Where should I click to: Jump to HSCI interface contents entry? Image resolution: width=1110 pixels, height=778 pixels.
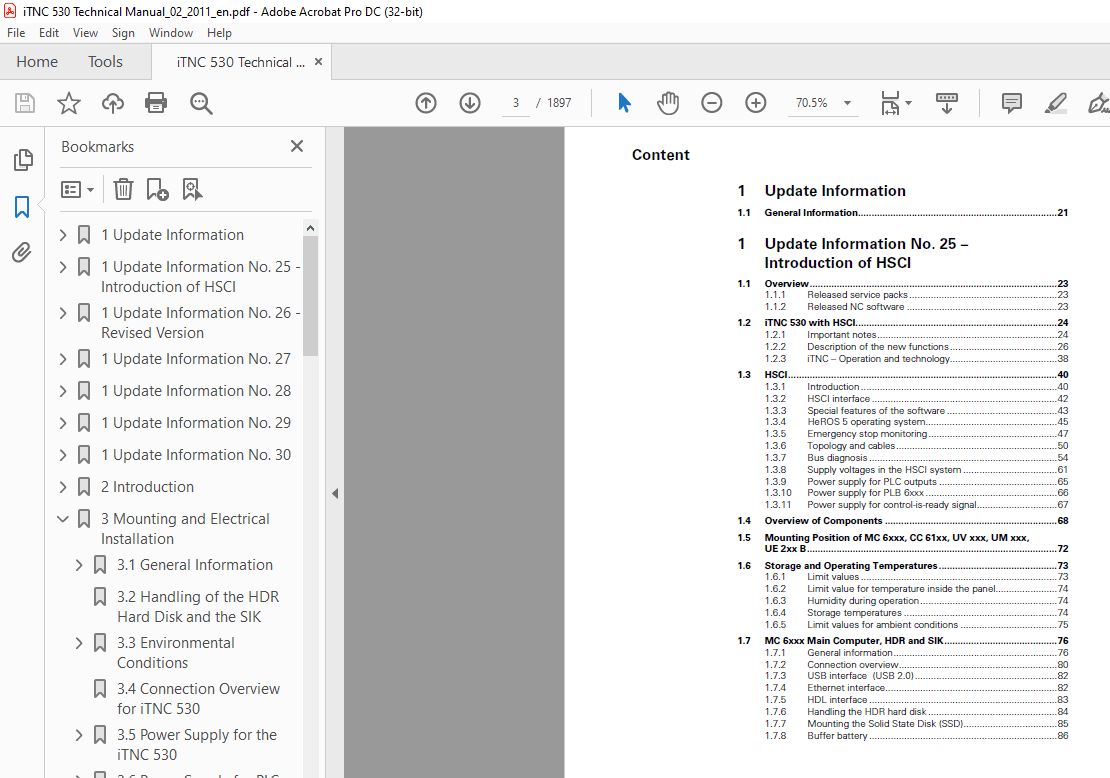pyautogui.click(x=838, y=399)
